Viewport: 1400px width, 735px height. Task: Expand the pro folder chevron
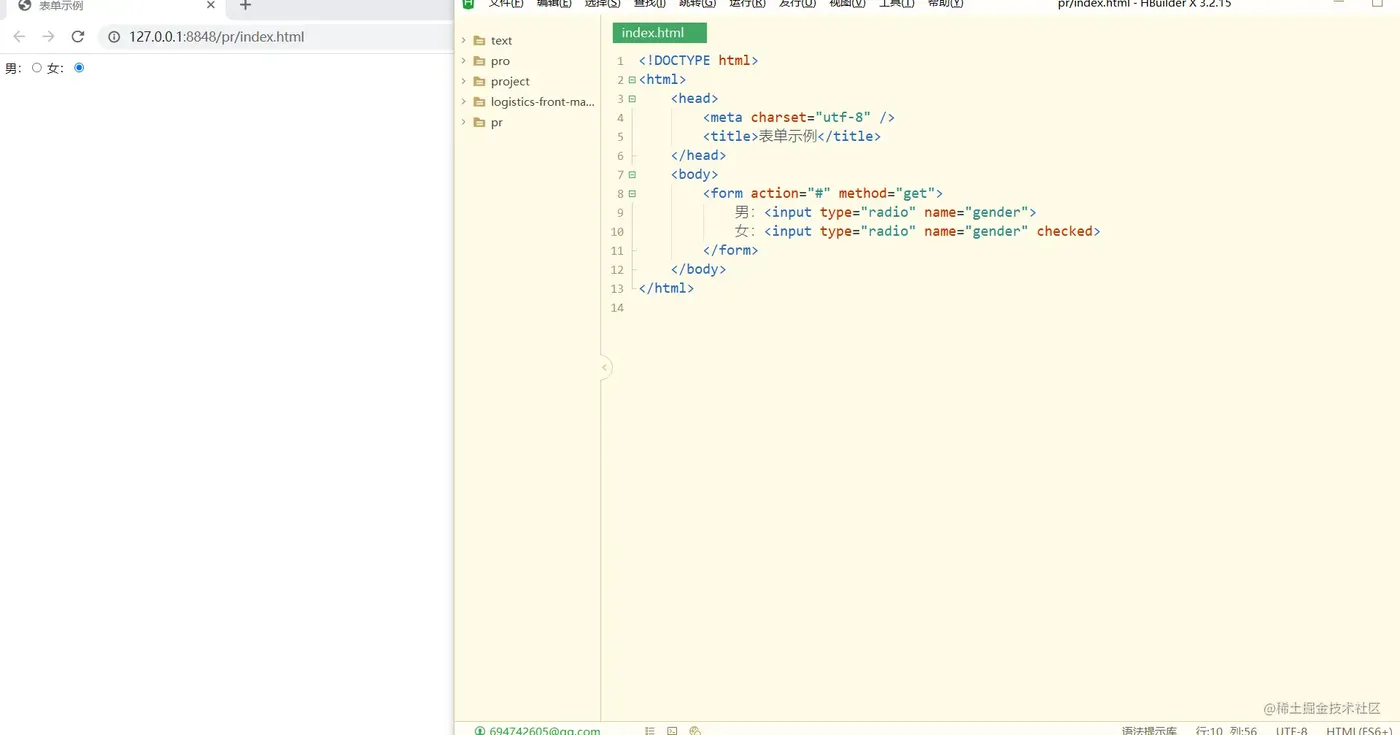(464, 61)
